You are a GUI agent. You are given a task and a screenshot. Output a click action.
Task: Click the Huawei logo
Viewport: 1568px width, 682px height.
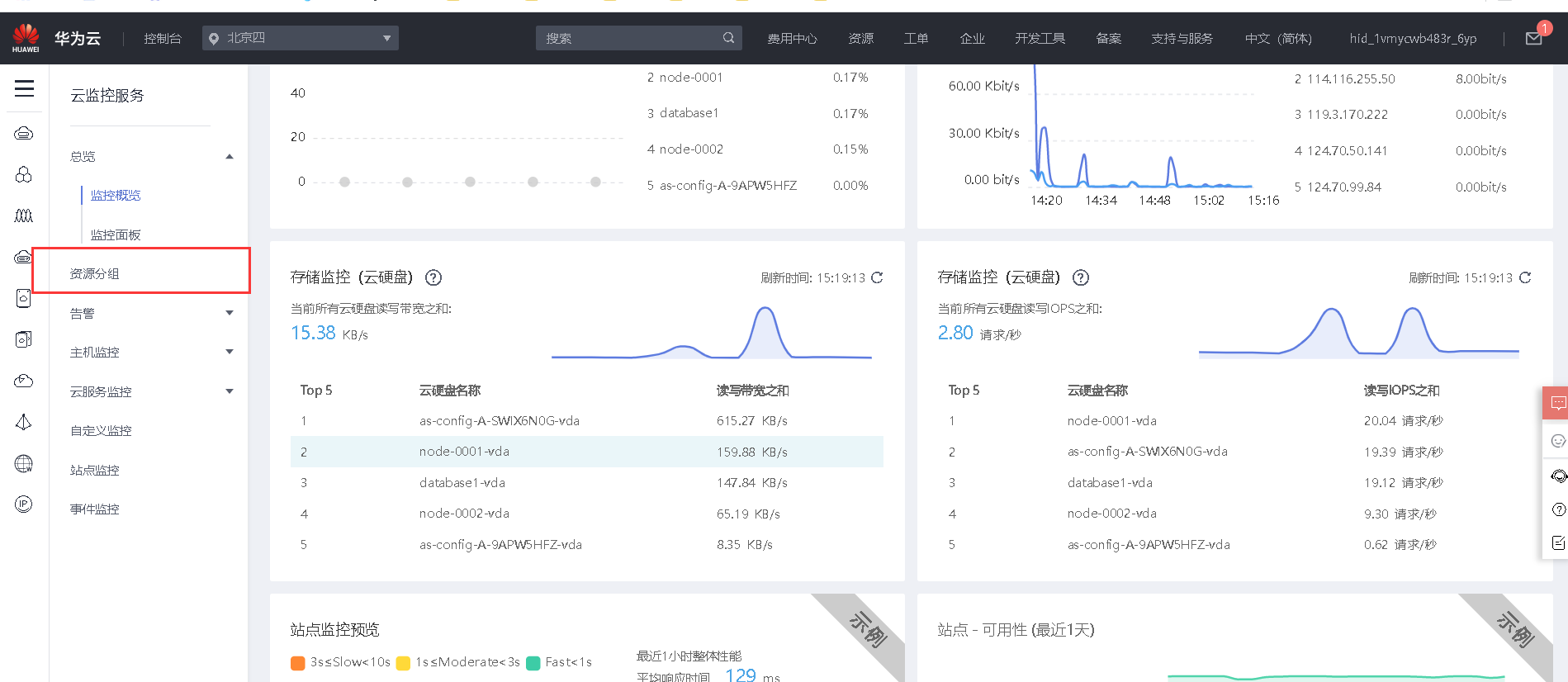point(26,38)
